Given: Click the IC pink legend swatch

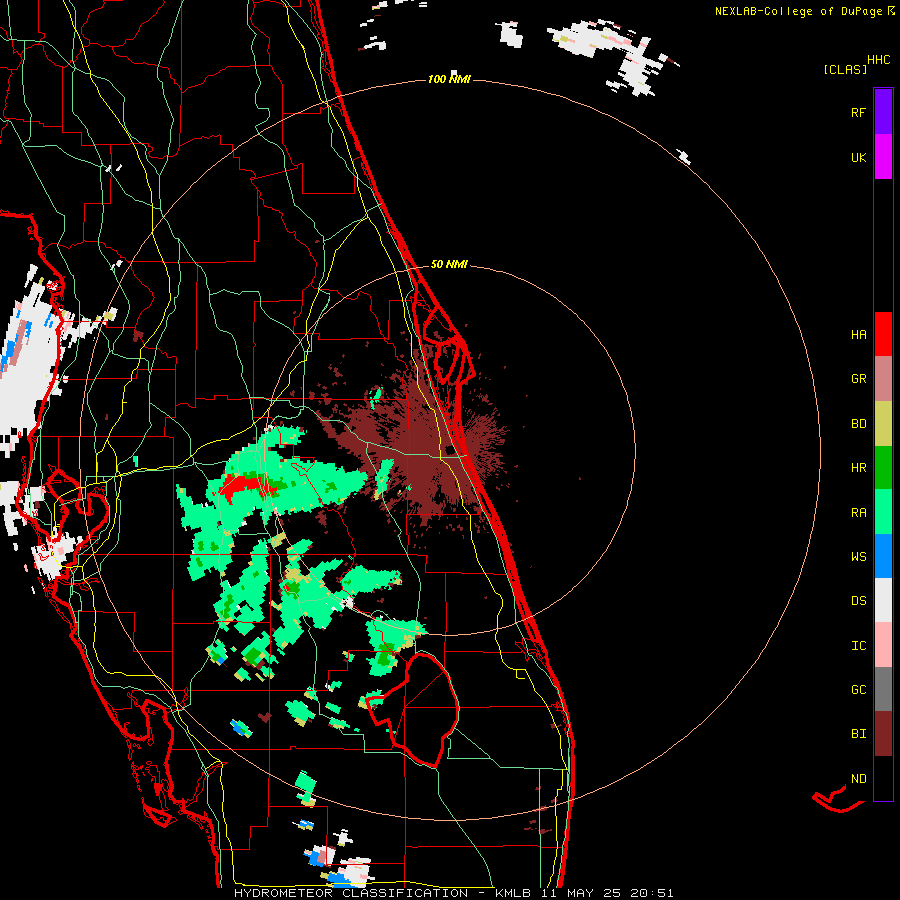Looking at the screenshot, I should pos(883,645).
